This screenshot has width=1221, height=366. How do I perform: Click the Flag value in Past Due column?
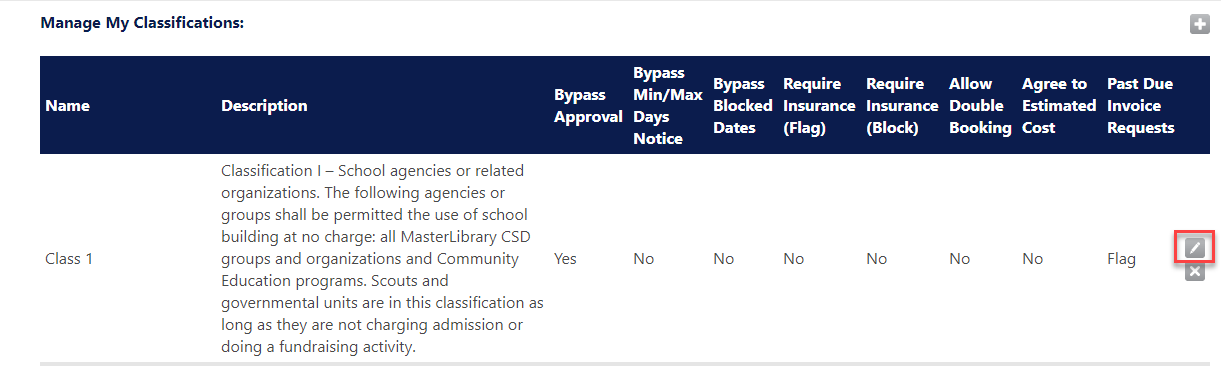pos(1121,259)
